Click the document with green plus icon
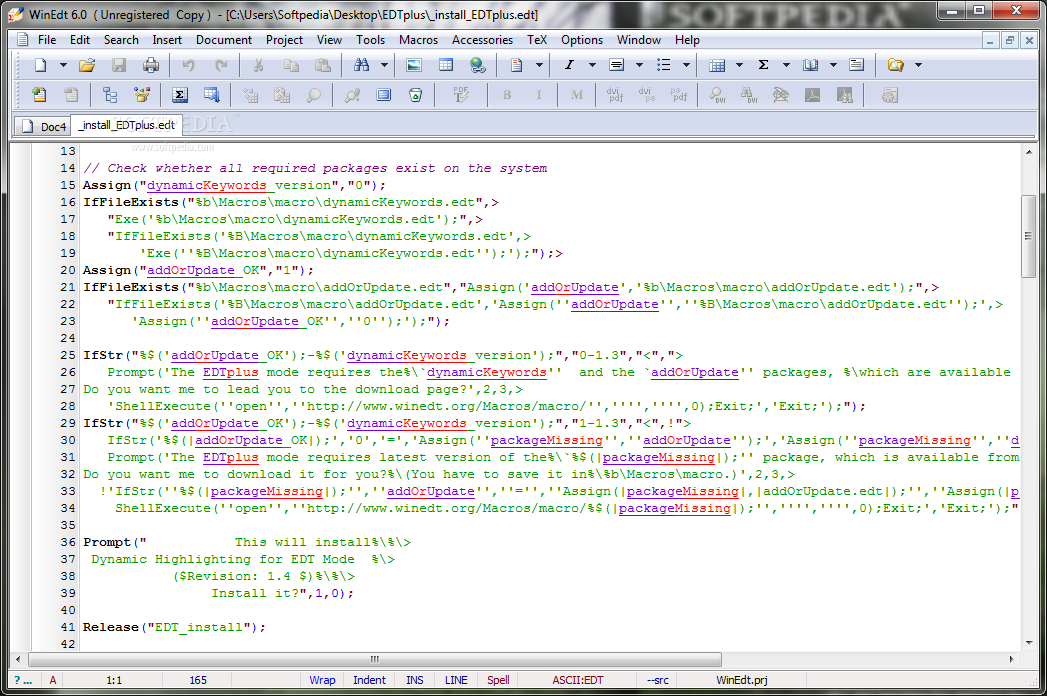The height and width of the screenshot is (696, 1047). (x=39, y=96)
